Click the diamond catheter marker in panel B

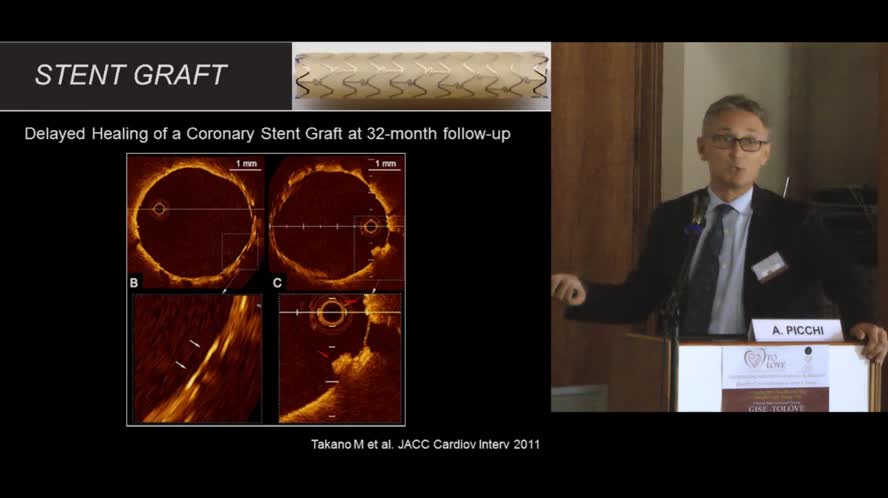[x=159, y=209]
